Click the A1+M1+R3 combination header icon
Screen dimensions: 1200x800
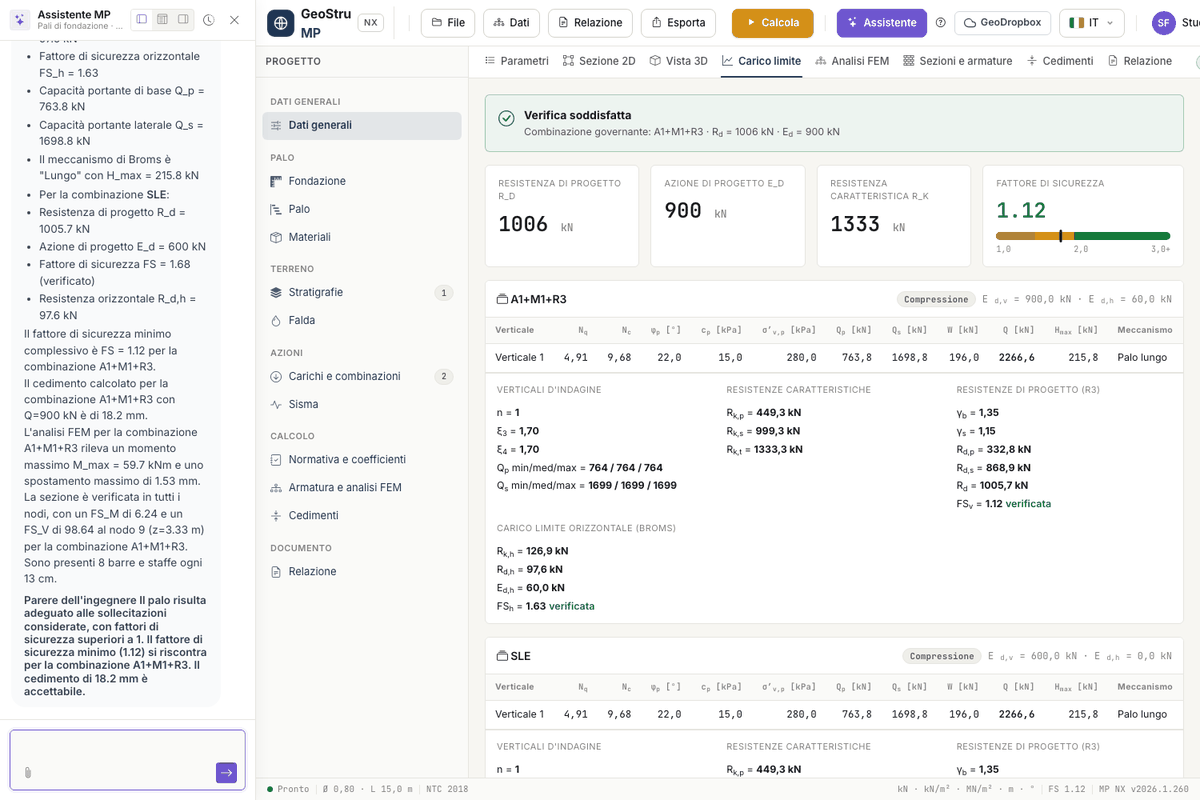click(502, 299)
